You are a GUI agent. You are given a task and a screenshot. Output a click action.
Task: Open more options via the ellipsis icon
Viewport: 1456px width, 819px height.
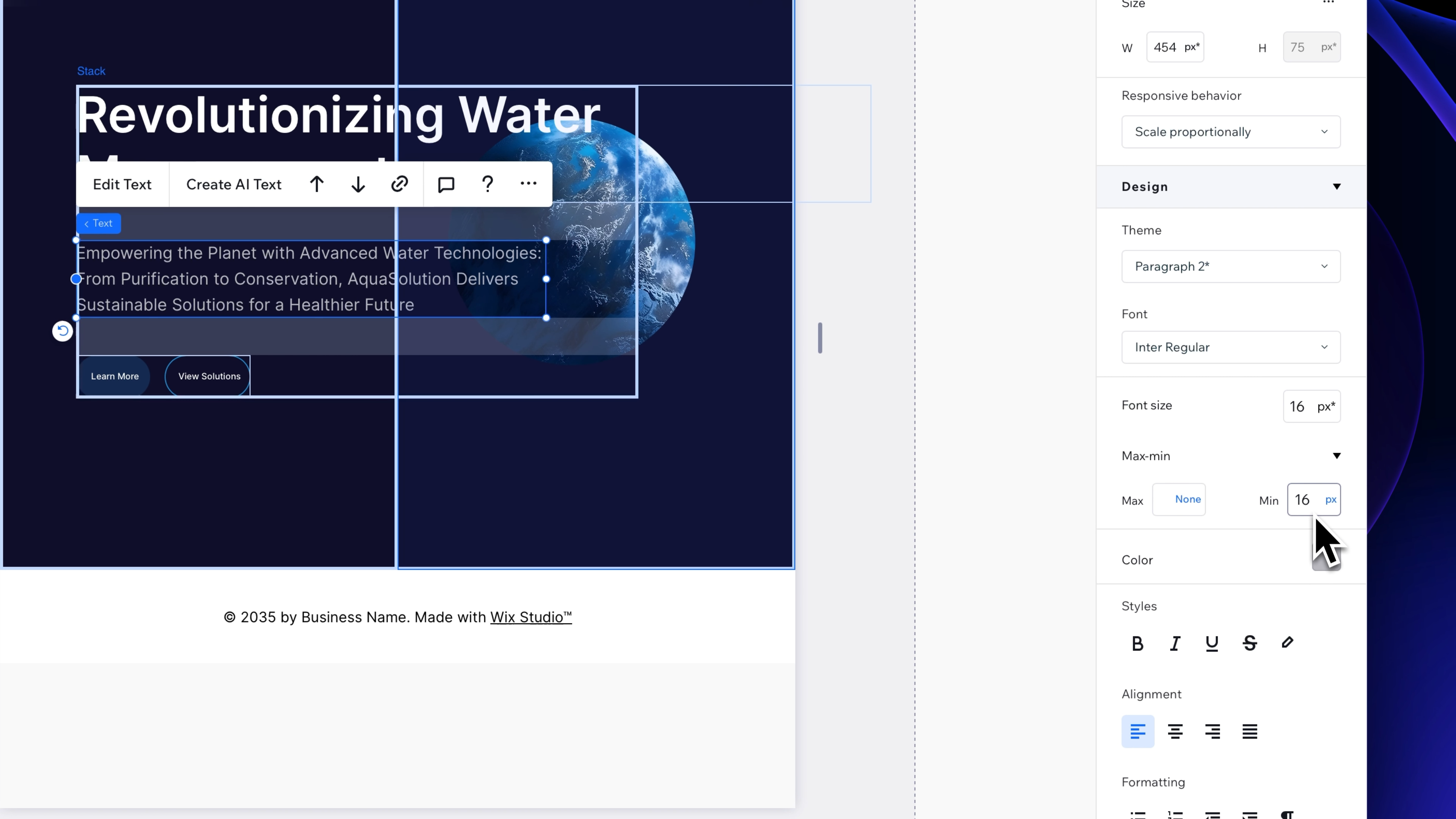click(x=528, y=184)
